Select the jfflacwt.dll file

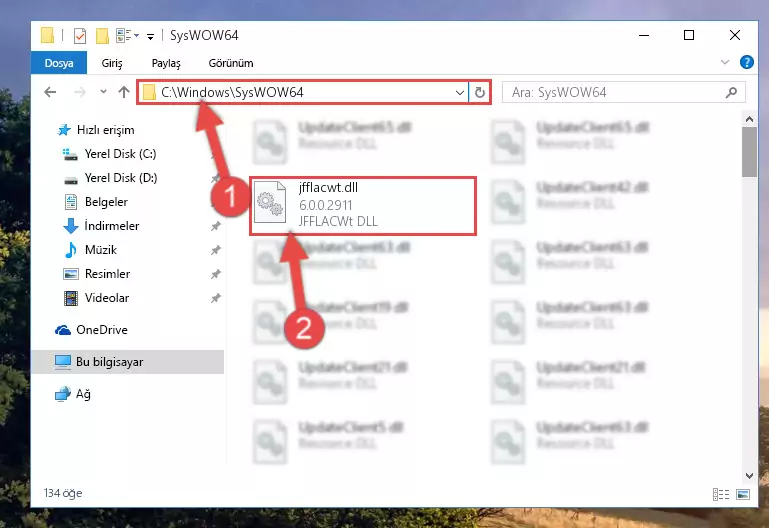point(363,206)
